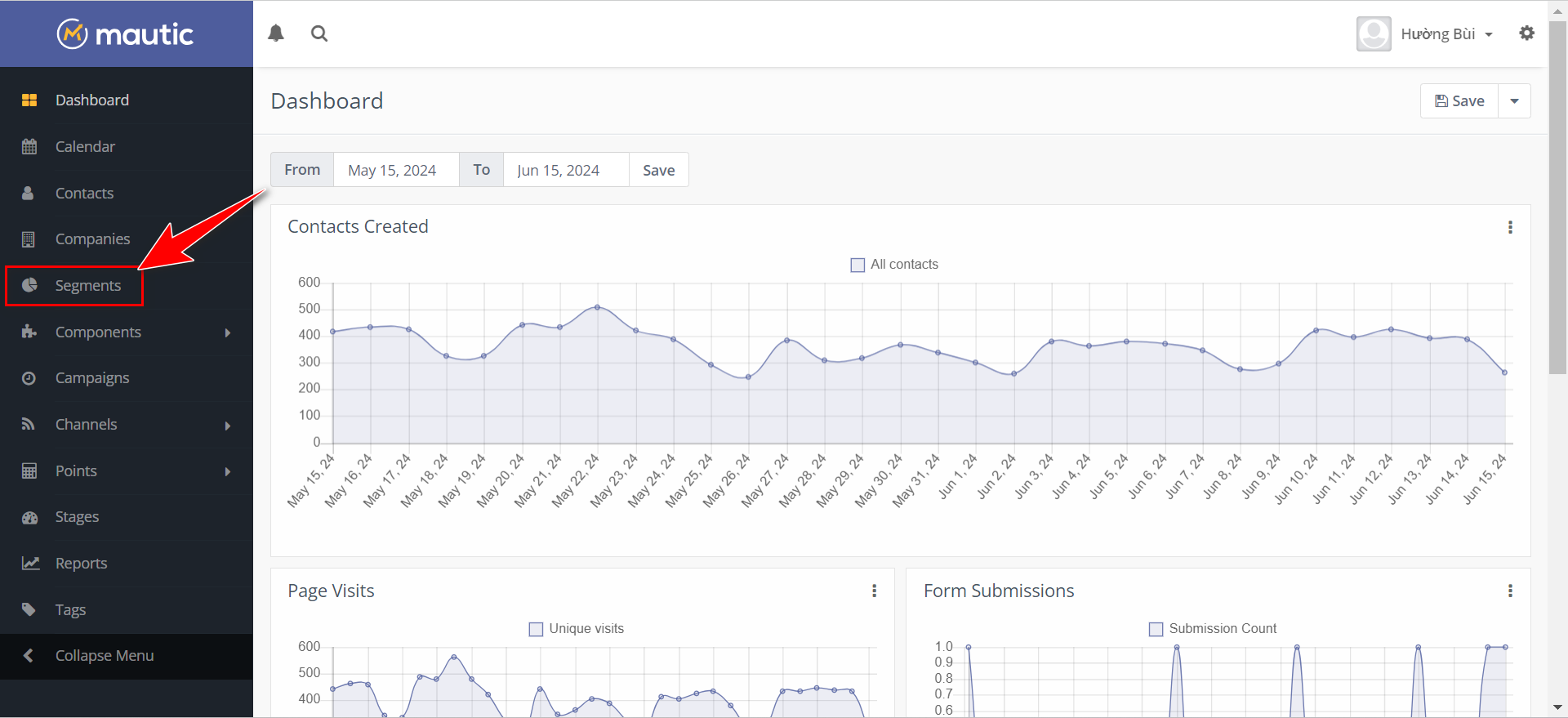The image size is (1568, 718).
Task: Click Save next to the date range
Action: tap(658, 170)
